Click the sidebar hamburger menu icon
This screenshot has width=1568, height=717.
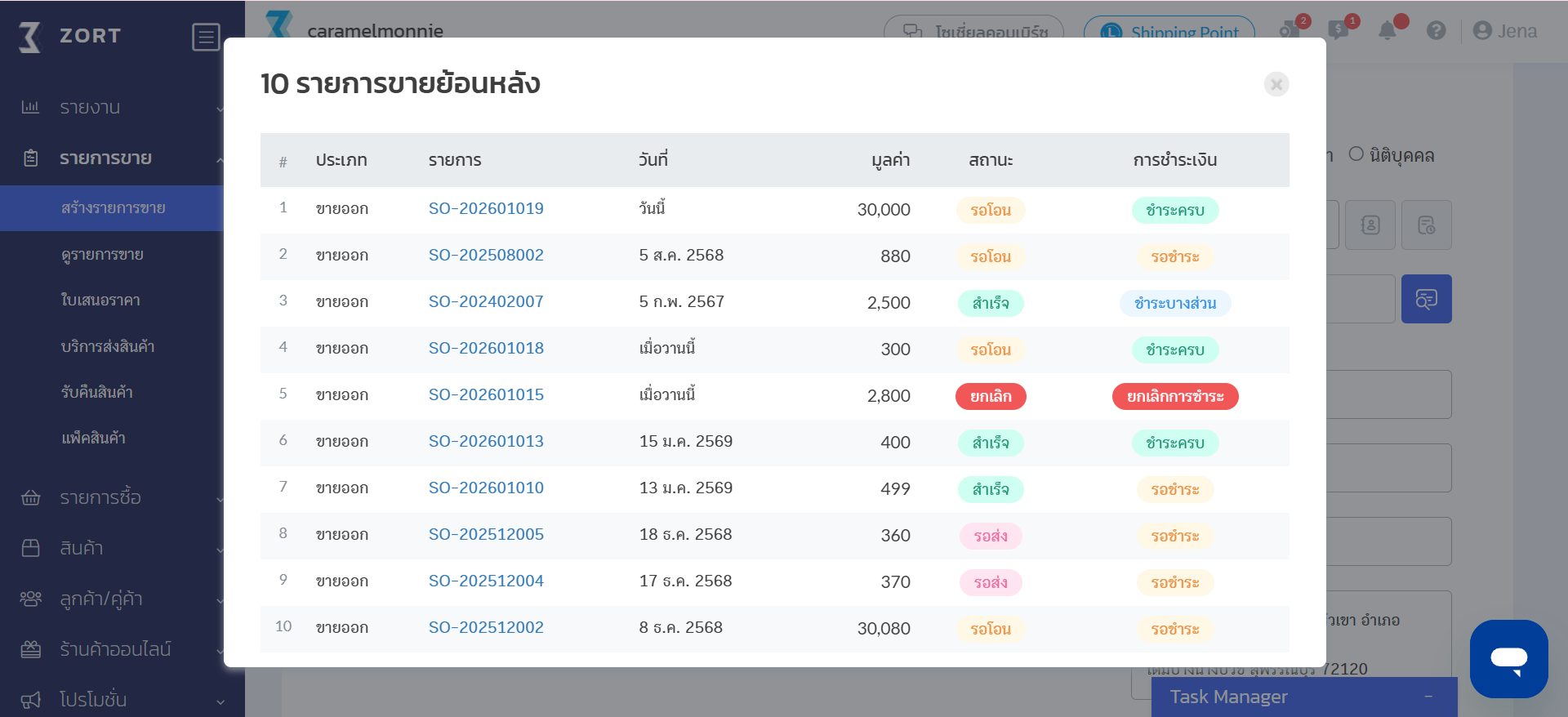[206, 37]
